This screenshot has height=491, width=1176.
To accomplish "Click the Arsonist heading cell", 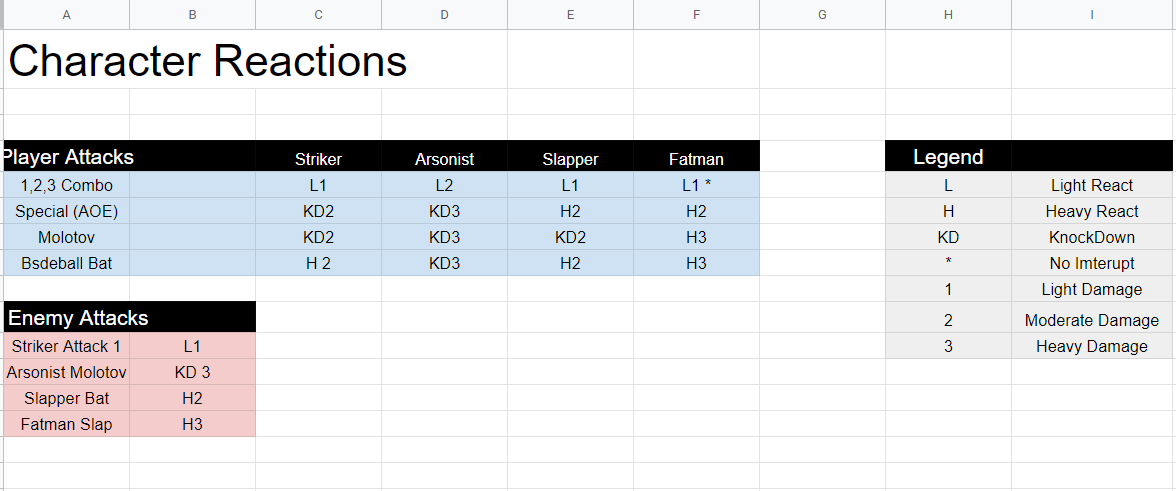I will pos(444,159).
